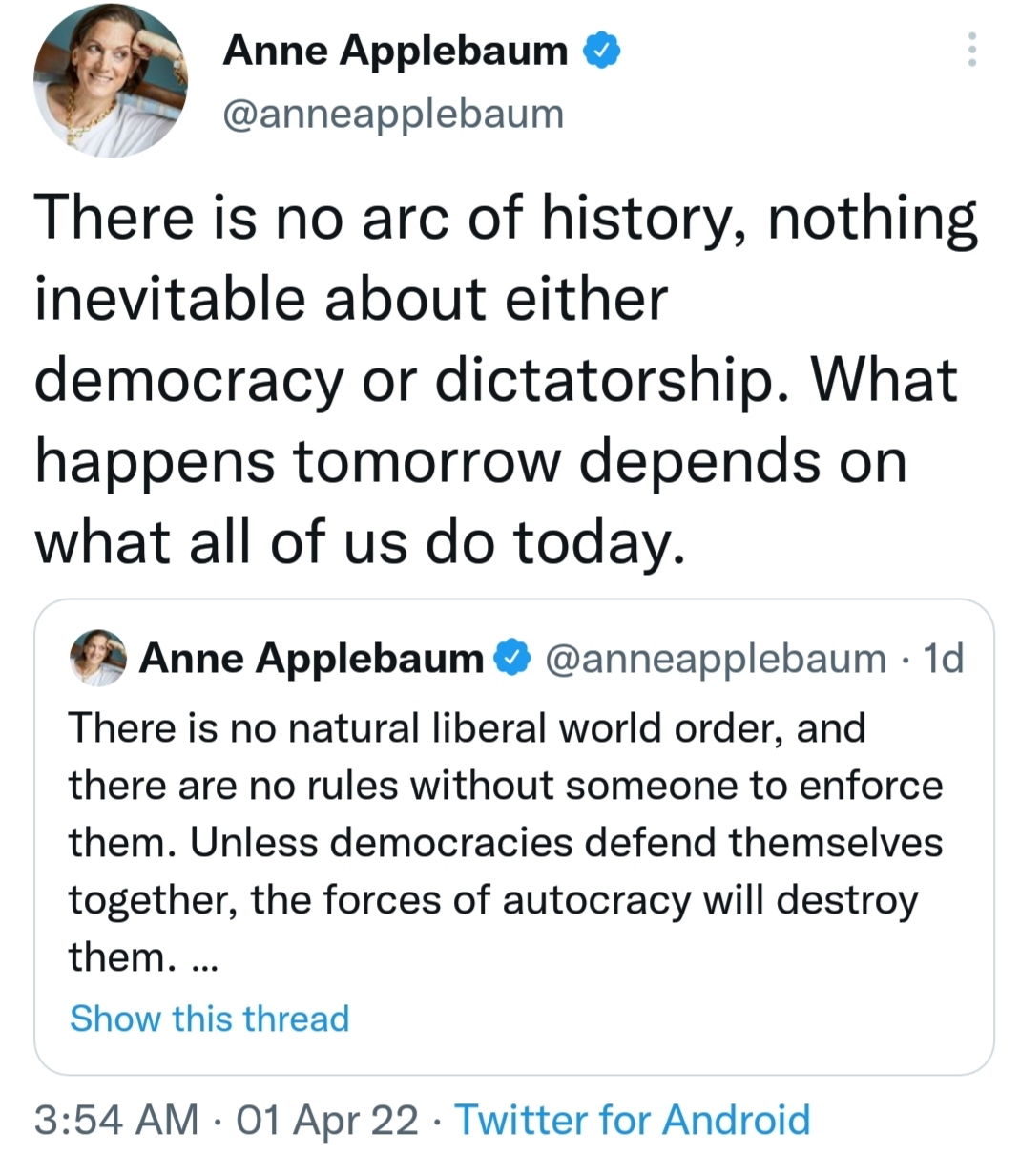The height and width of the screenshot is (1176, 1020).
Task: Click @anneapplebaum handle in the quoted tweet
Action: [x=715, y=658]
